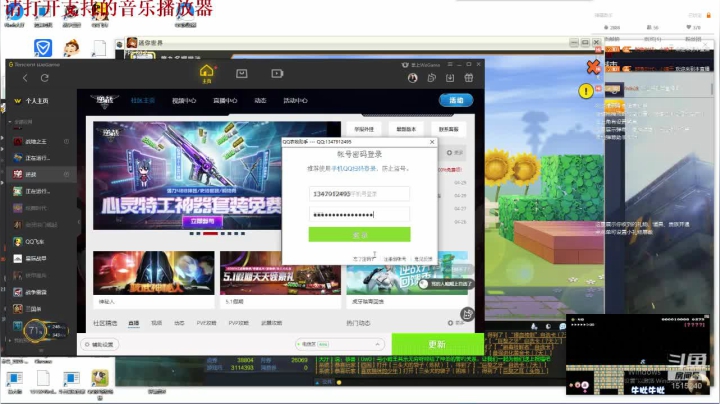
Task: Click the red X icon in game window
Action: point(593,67)
